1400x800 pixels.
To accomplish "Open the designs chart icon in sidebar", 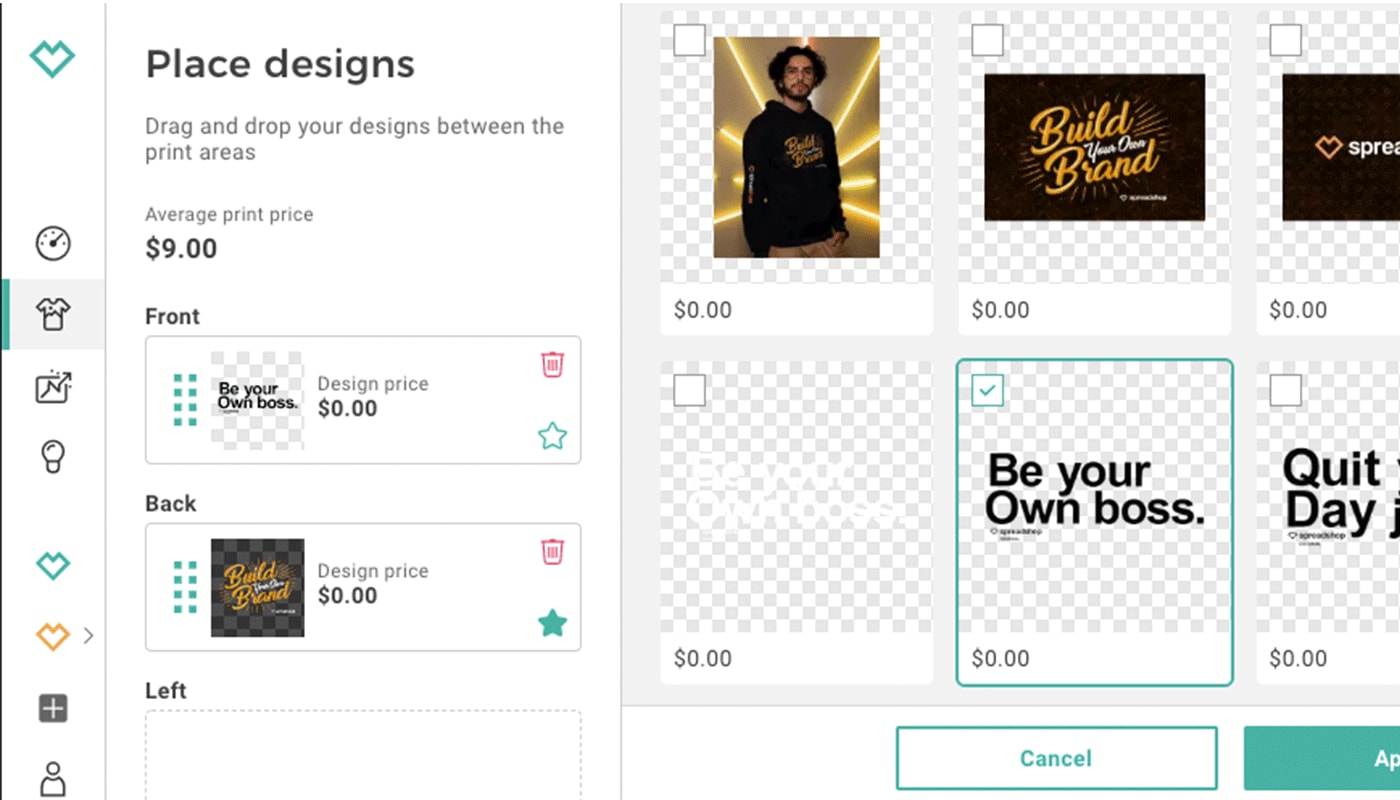I will point(53,387).
